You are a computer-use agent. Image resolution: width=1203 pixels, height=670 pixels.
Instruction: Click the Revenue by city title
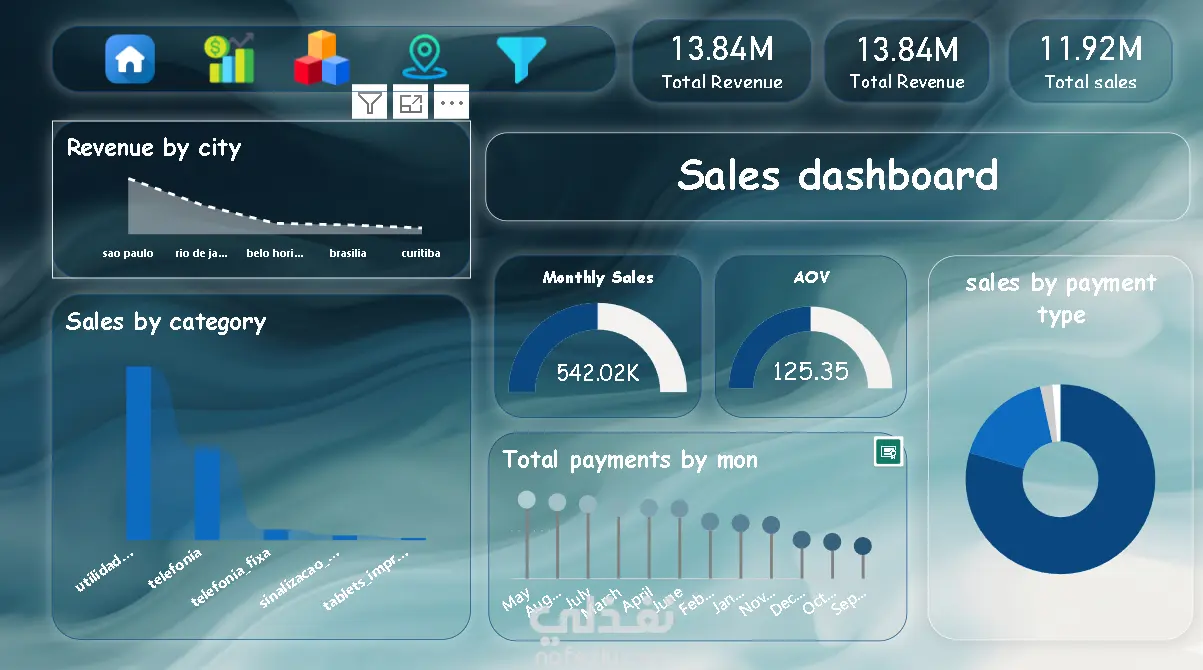(154, 148)
